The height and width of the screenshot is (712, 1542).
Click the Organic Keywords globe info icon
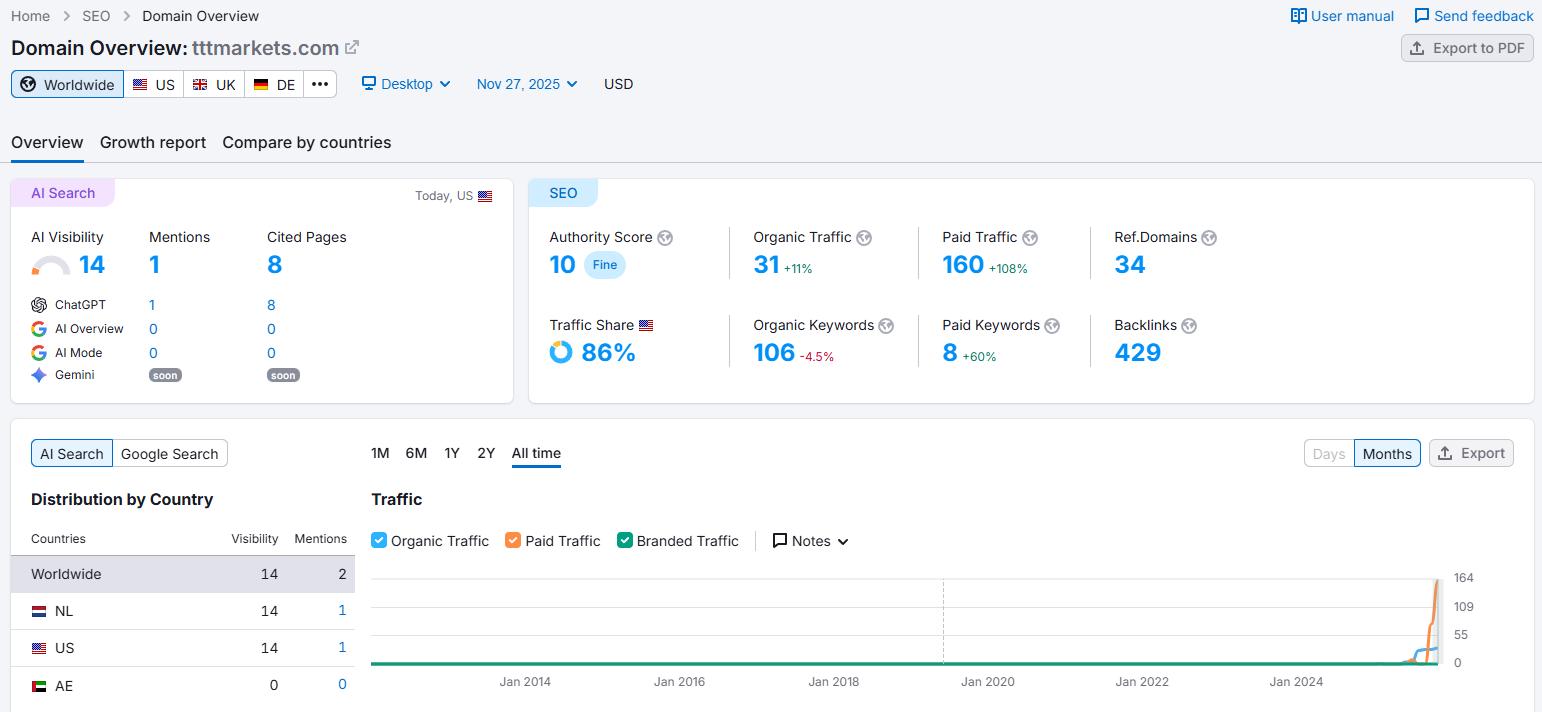(x=886, y=326)
